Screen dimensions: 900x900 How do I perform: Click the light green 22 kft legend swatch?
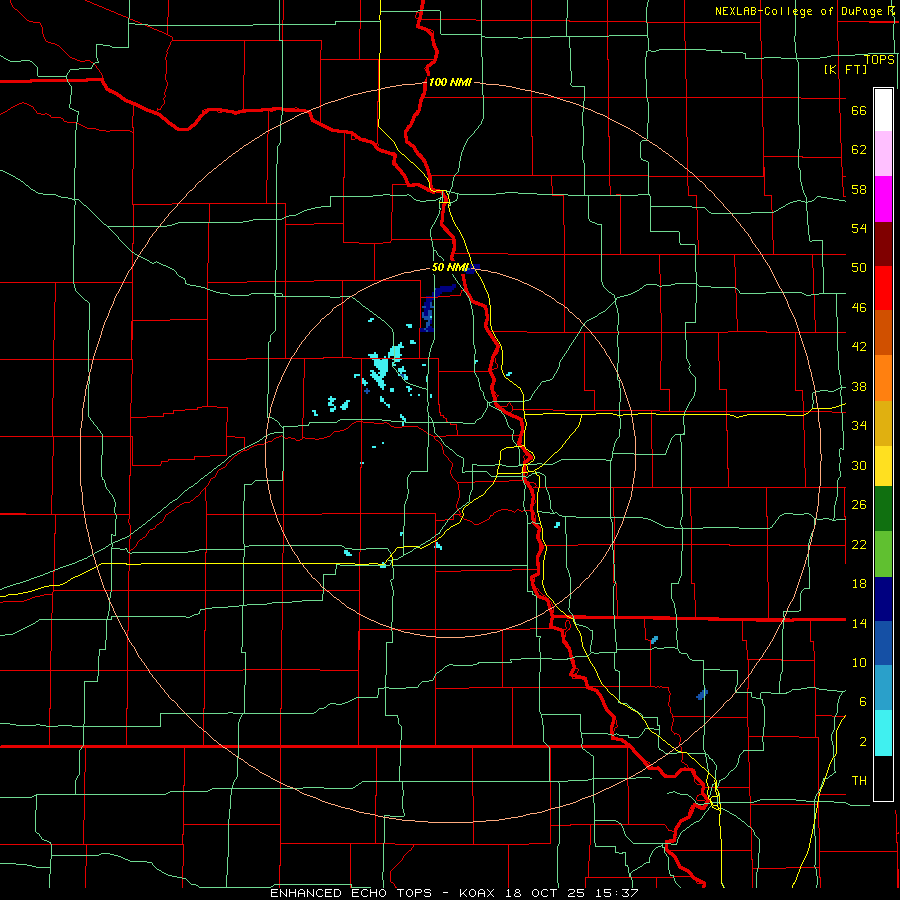coord(883,554)
